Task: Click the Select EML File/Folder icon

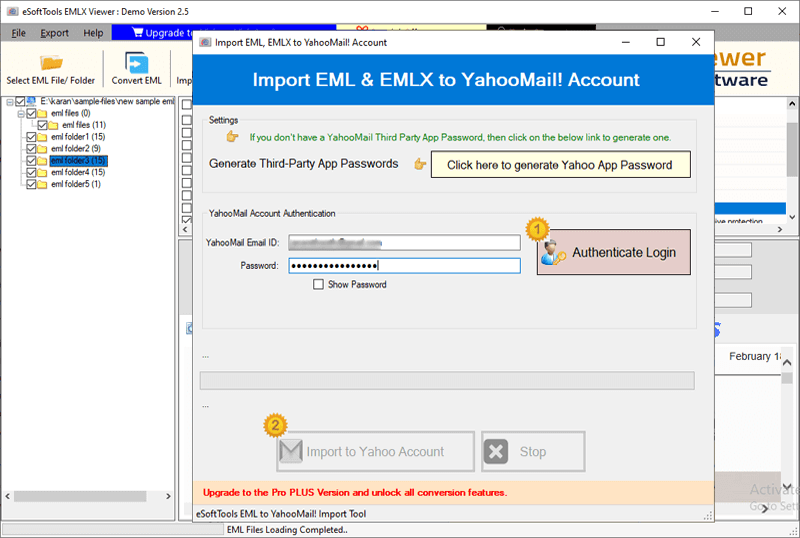Action: coord(51,63)
